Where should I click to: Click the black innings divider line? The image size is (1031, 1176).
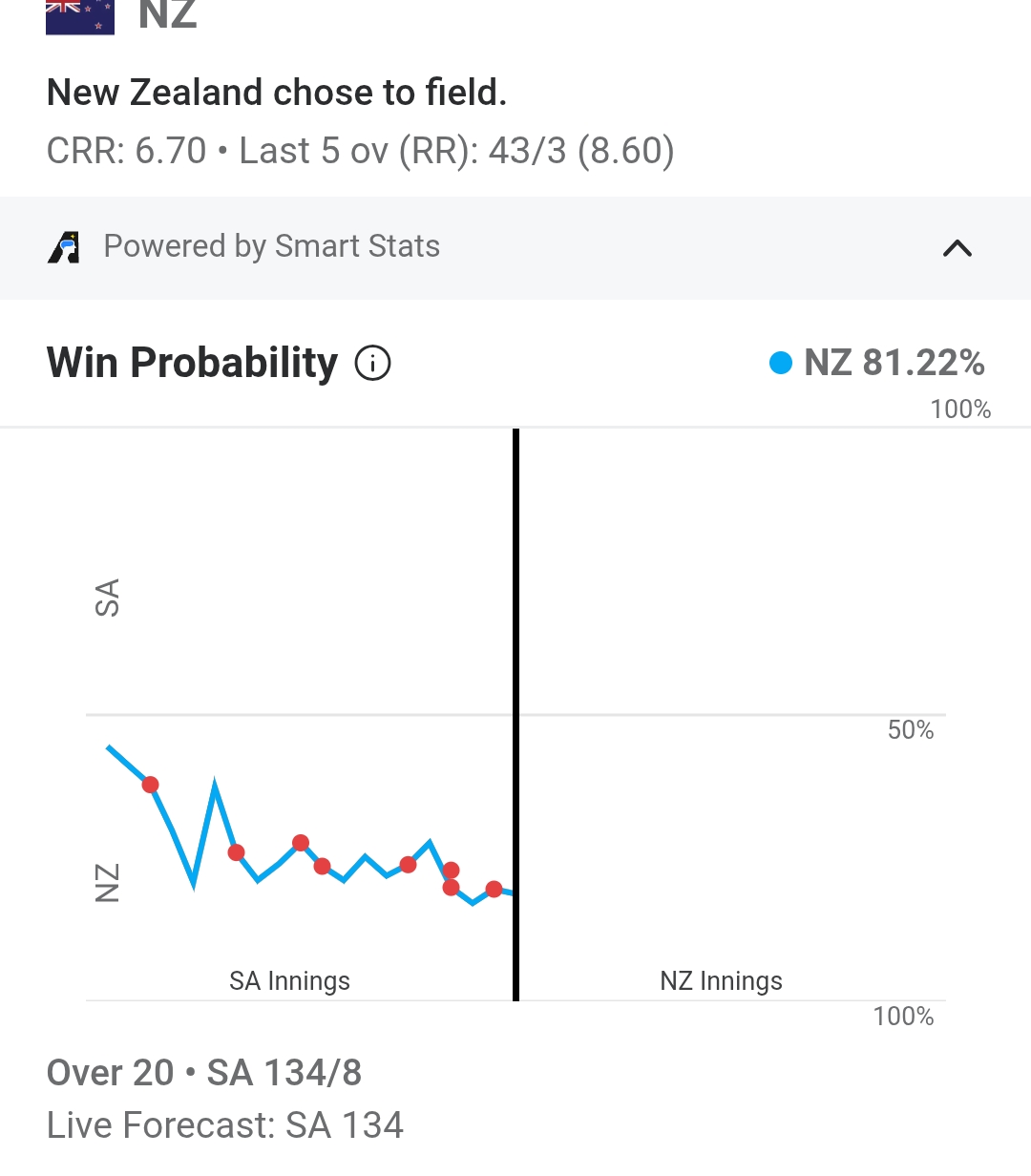(515, 714)
